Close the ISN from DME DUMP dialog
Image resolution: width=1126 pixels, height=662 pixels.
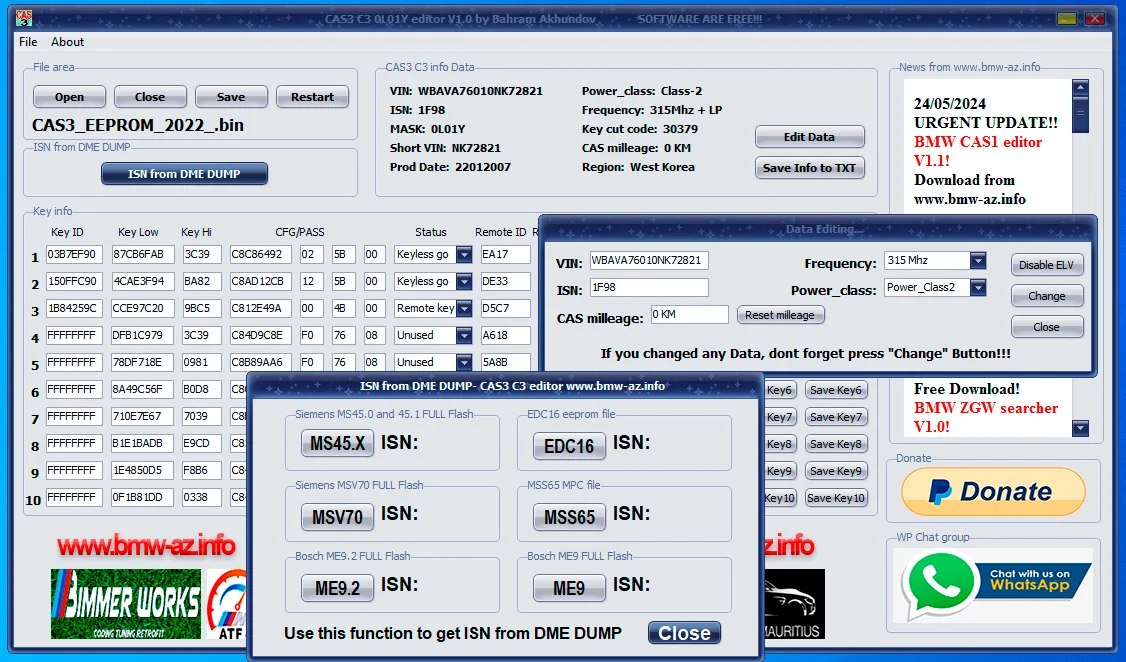point(684,633)
